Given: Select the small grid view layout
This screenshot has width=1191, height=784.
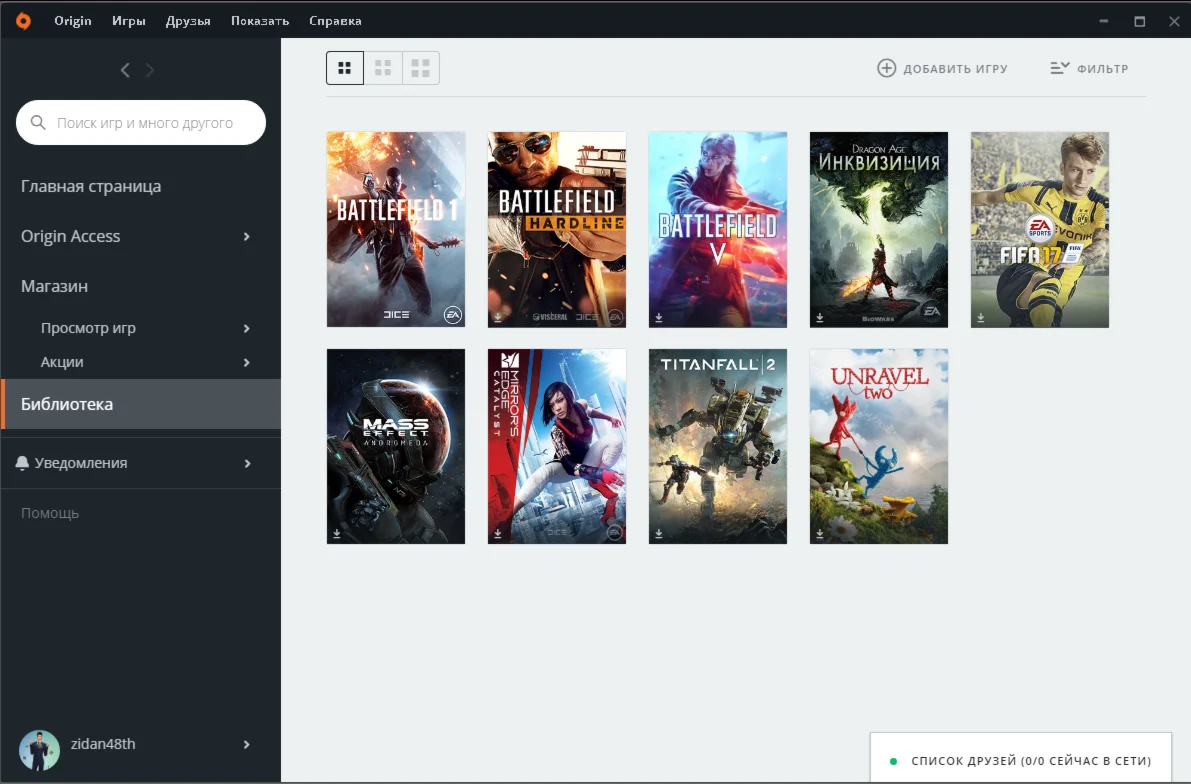Looking at the screenshot, I should (344, 68).
